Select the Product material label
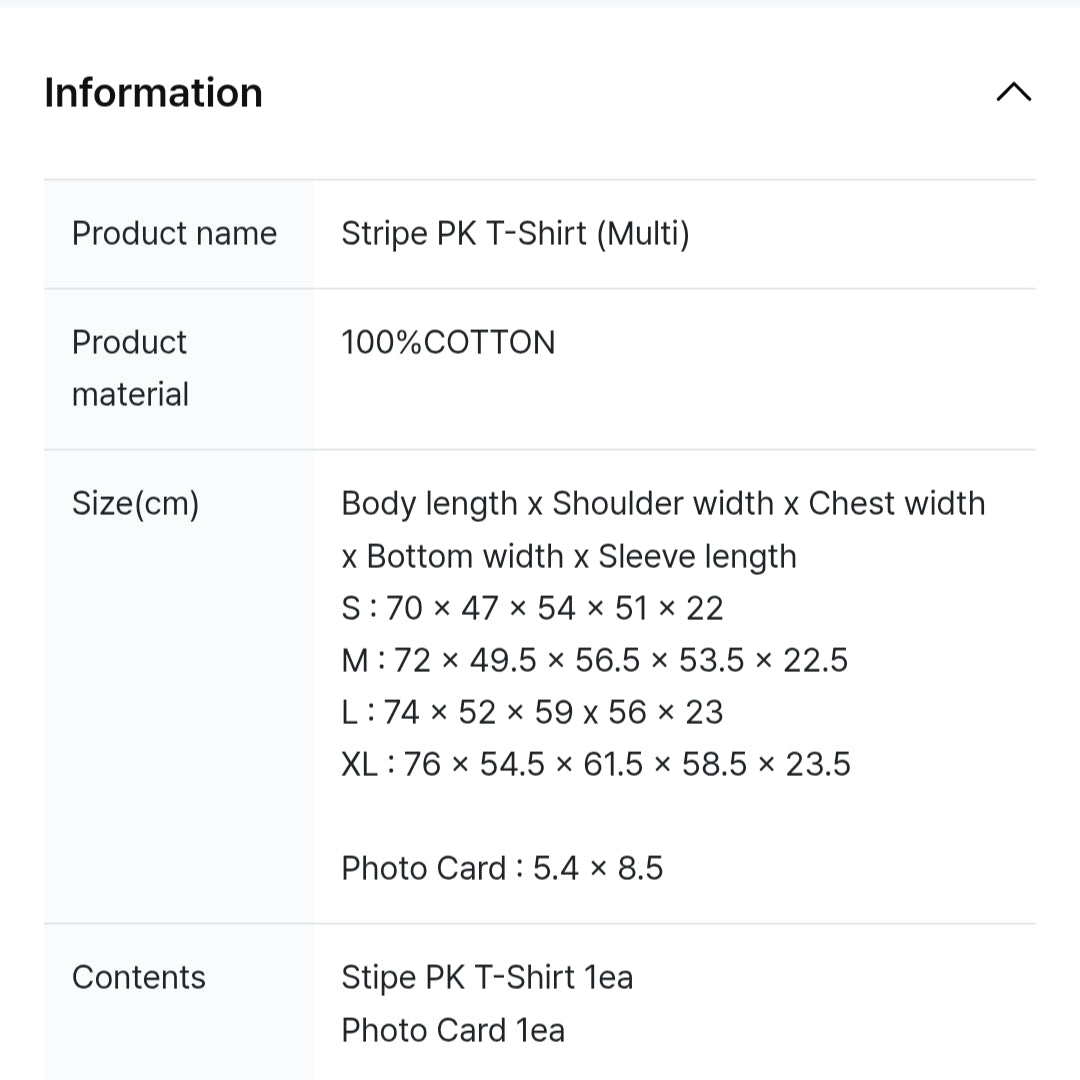The height and width of the screenshot is (1080, 1080). click(x=130, y=368)
